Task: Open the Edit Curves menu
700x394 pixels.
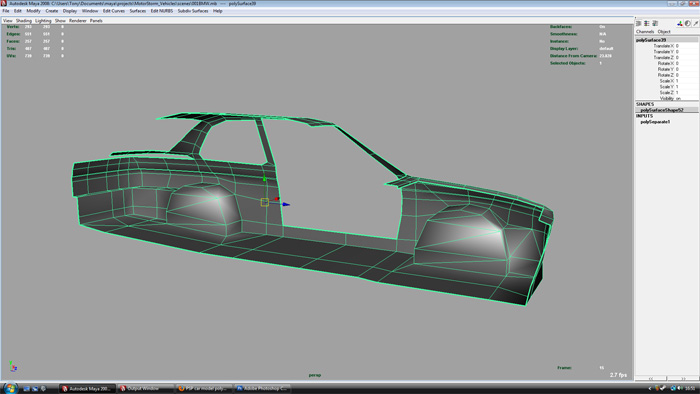Action: tap(114, 11)
